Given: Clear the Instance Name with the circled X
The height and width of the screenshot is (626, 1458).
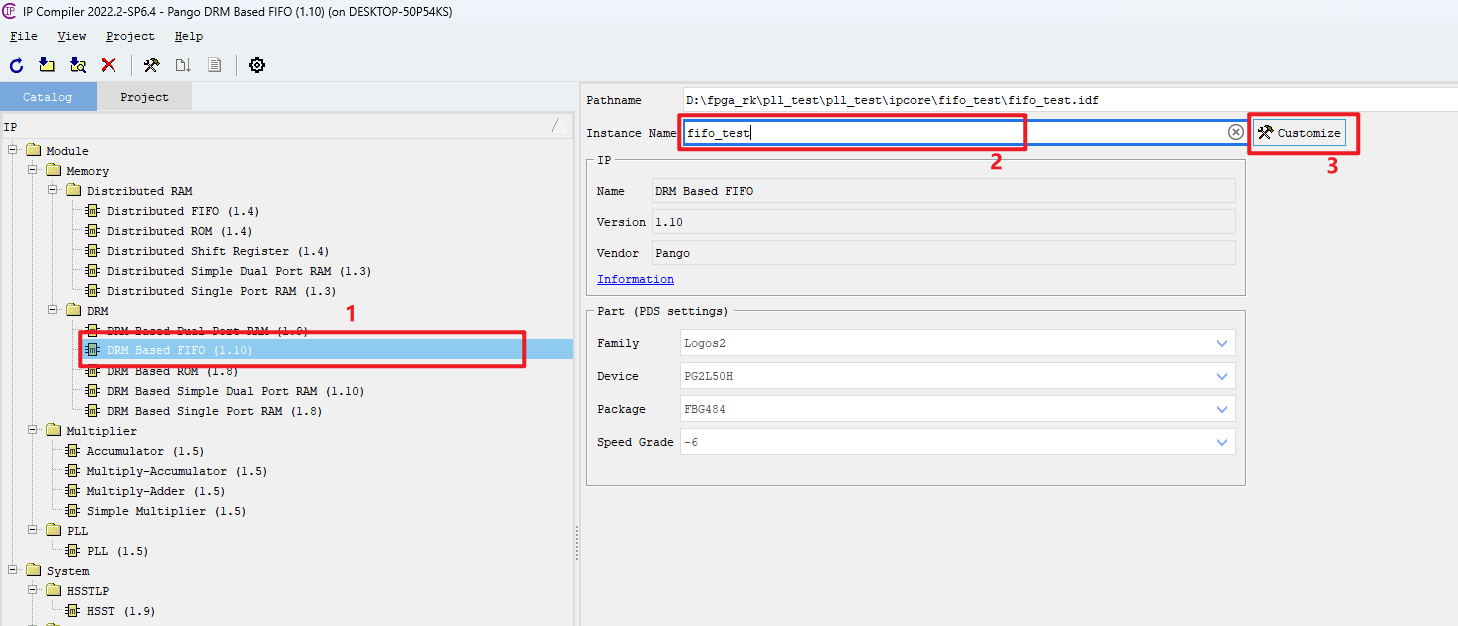Looking at the screenshot, I should pyautogui.click(x=1235, y=131).
